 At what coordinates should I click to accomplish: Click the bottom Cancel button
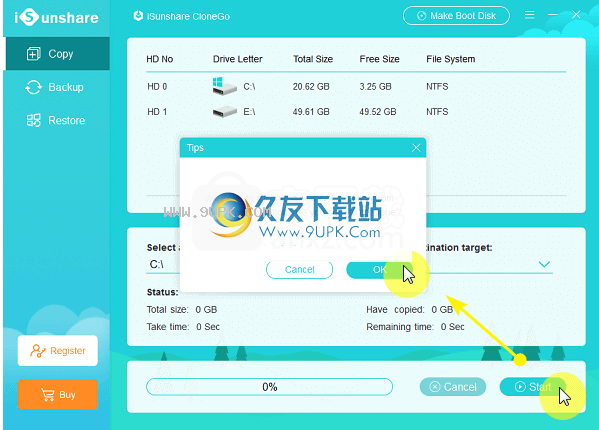[453, 387]
